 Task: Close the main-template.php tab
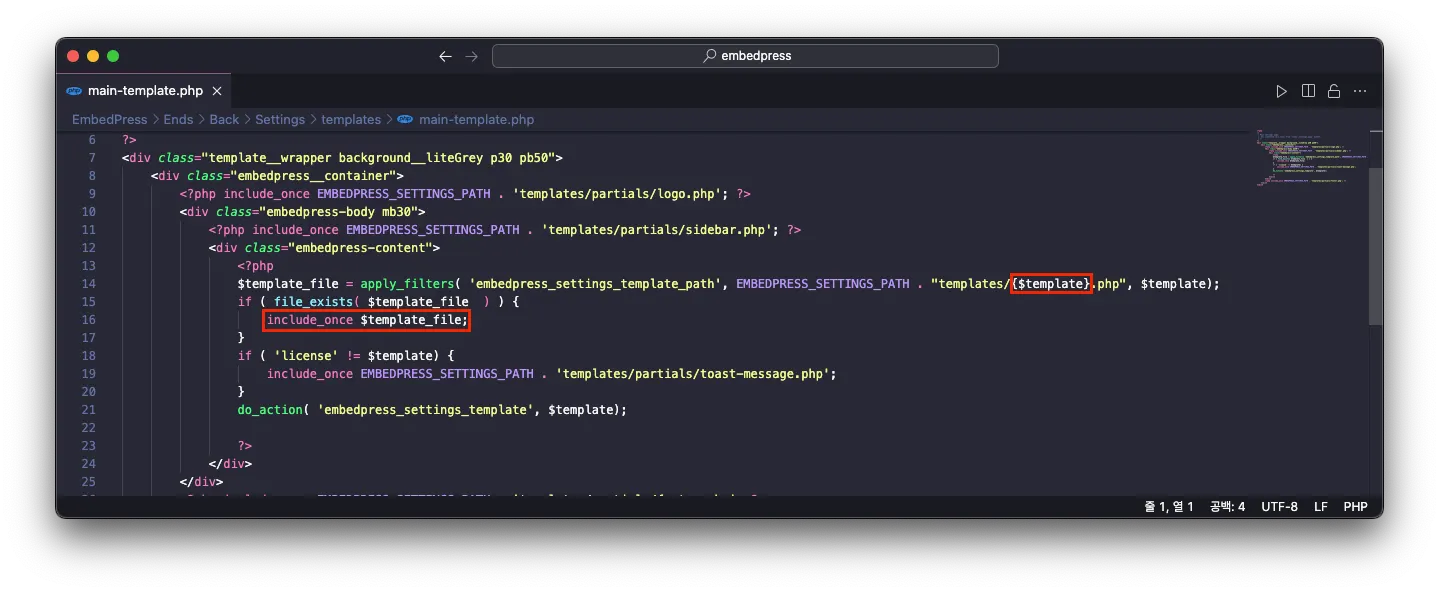click(217, 91)
